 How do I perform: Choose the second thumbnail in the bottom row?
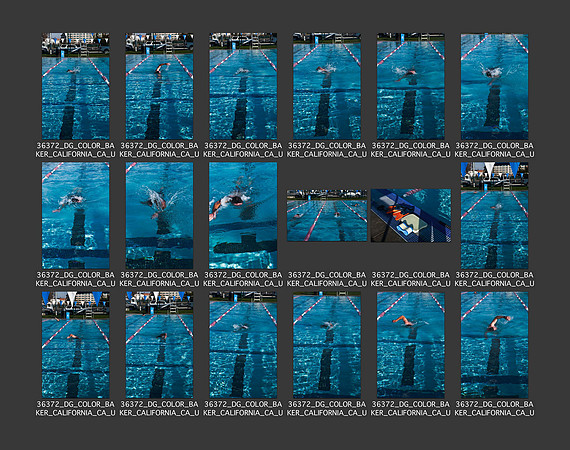tap(159, 345)
